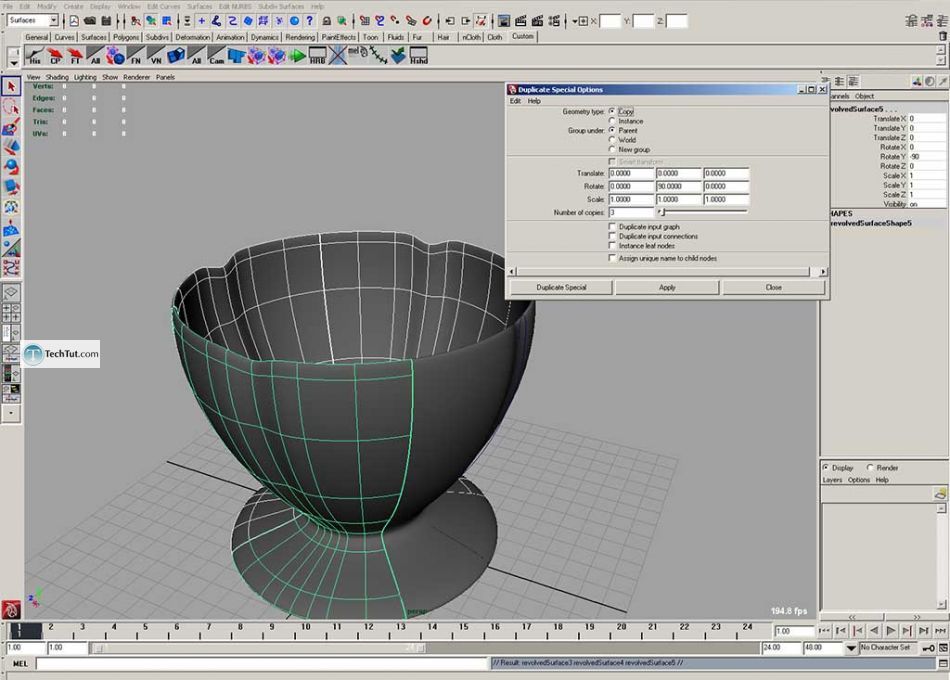
Task: Select the Render layer radio button
Action: point(870,467)
